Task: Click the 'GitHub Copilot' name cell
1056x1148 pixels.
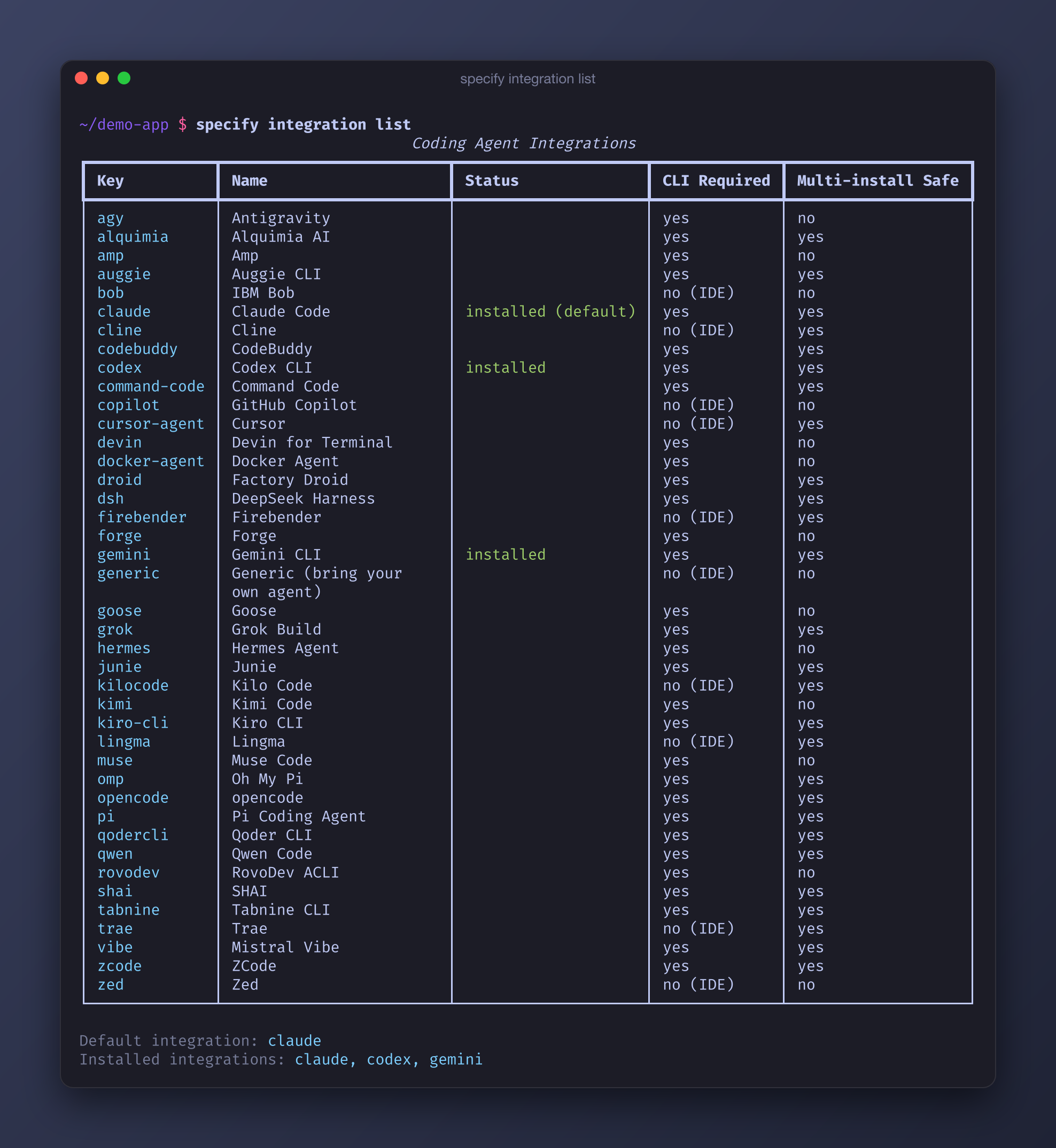Action: pos(294,405)
